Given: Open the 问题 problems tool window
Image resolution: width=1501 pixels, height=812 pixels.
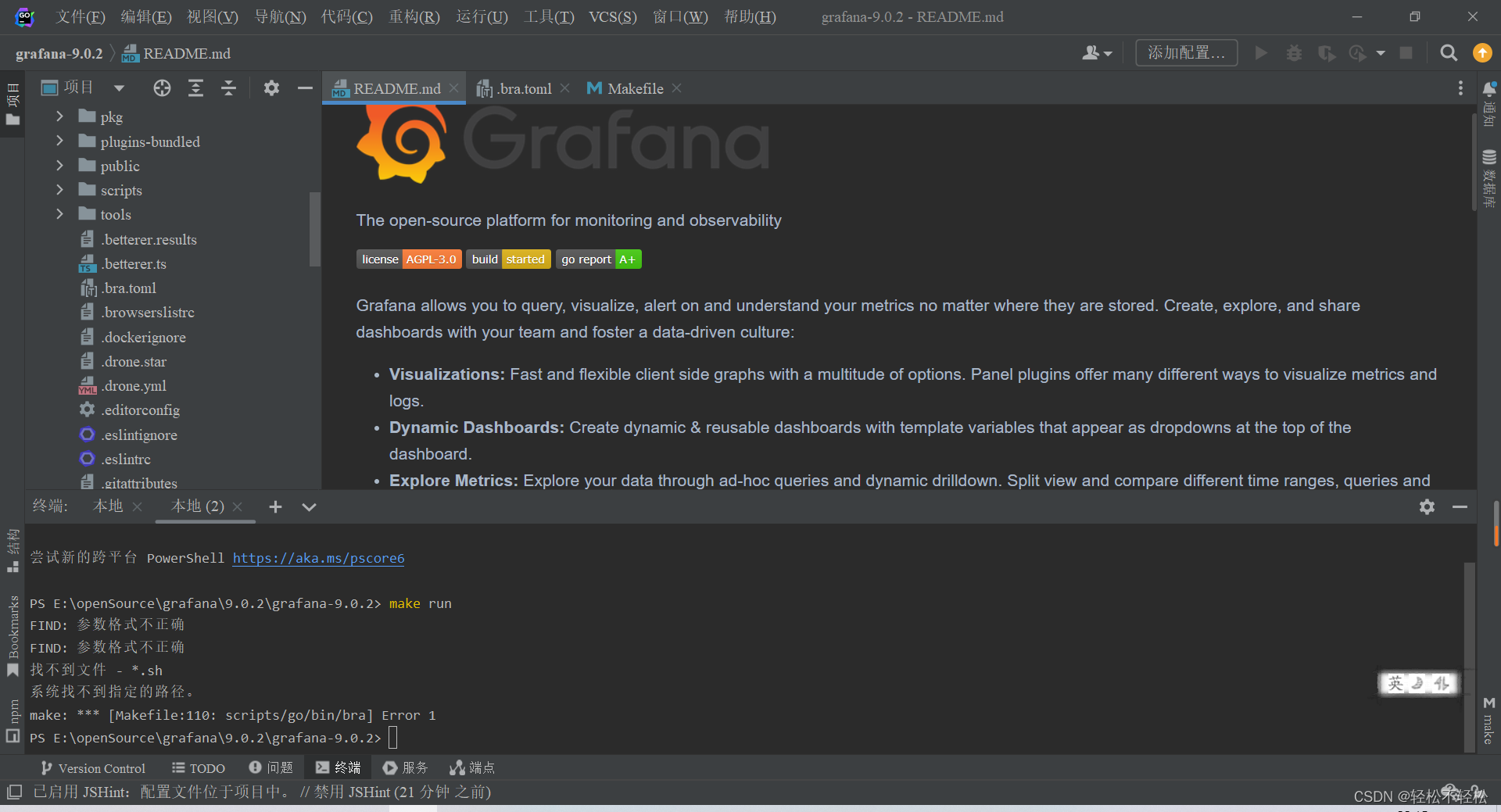Looking at the screenshot, I should pos(270,768).
